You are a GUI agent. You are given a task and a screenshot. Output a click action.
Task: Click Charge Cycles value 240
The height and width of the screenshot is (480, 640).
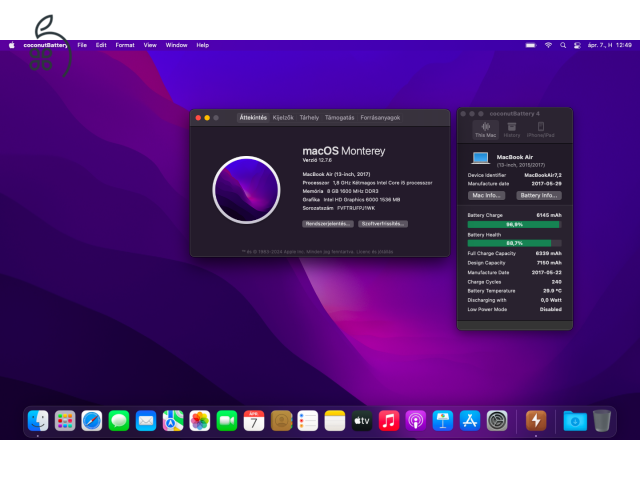556,282
